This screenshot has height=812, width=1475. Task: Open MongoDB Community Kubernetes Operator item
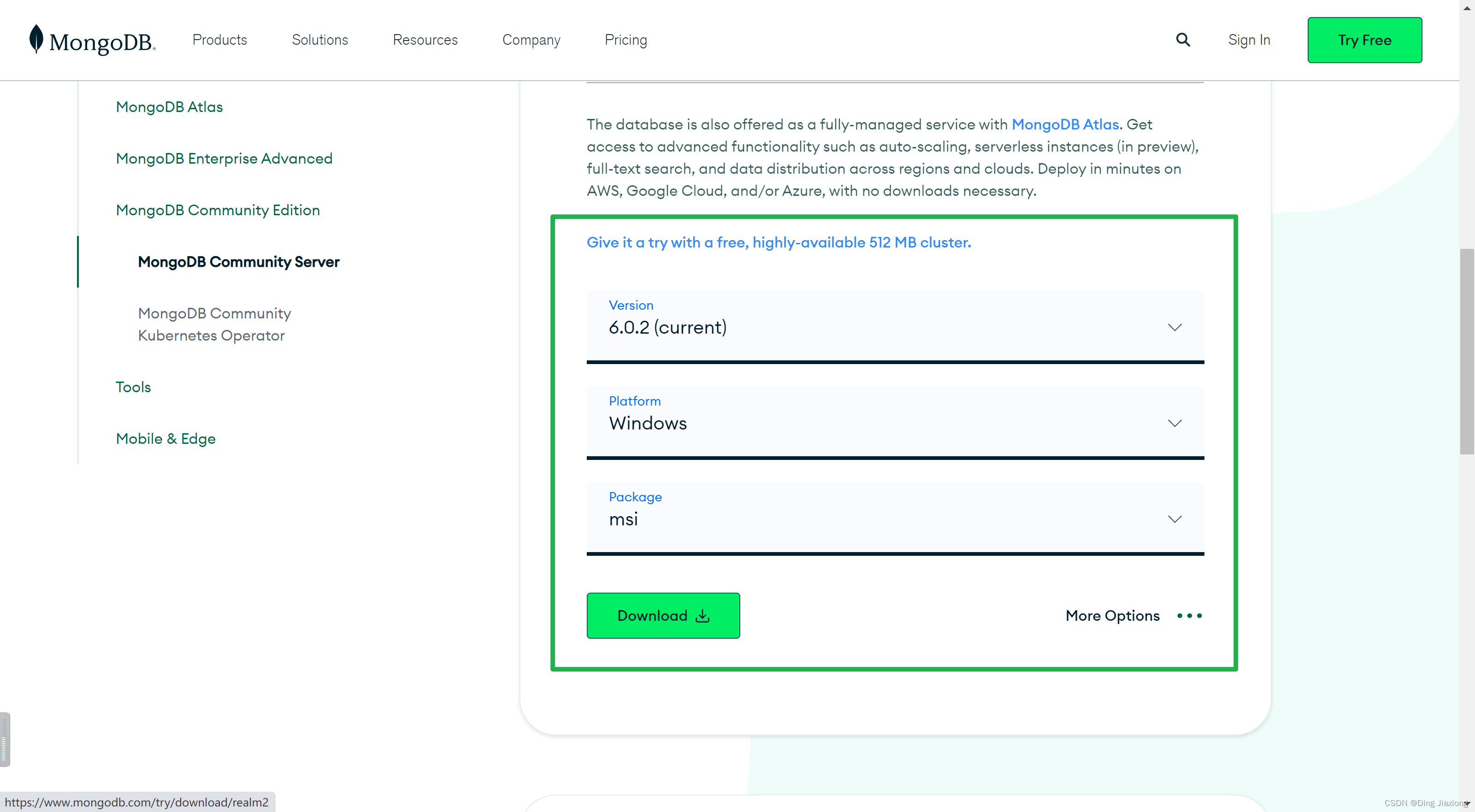tap(214, 324)
